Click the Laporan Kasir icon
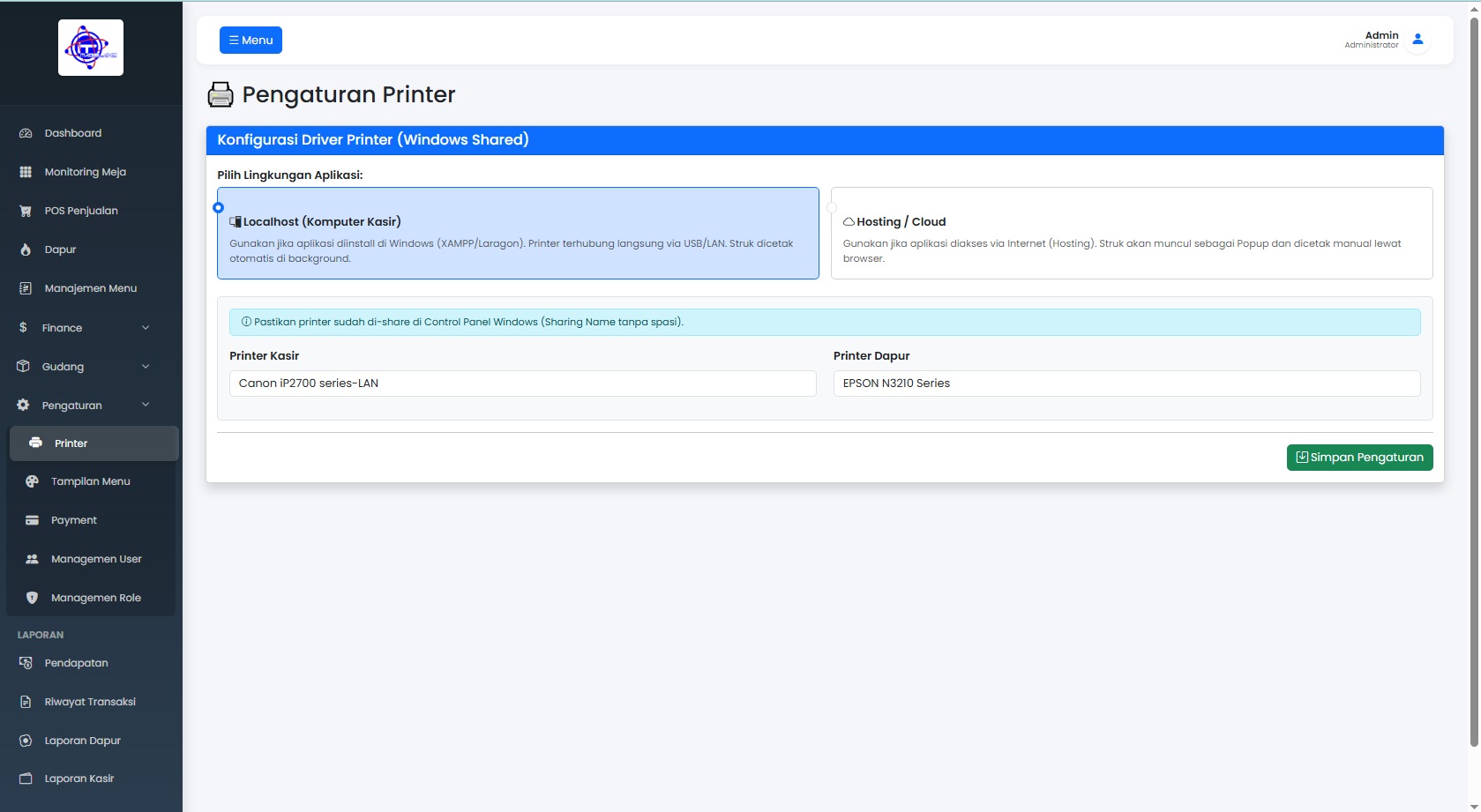 (26, 778)
